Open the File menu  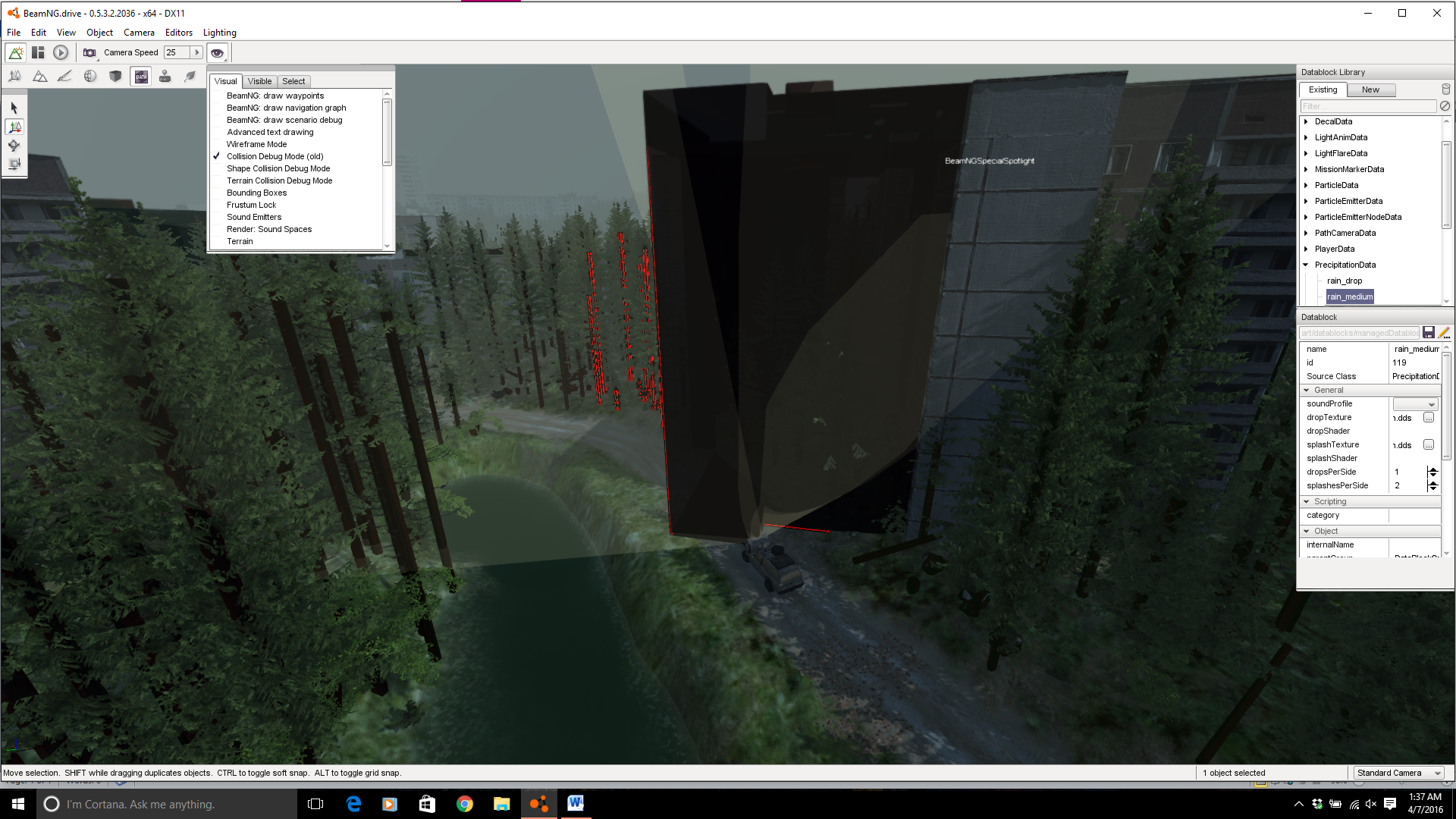pos(14,33)
